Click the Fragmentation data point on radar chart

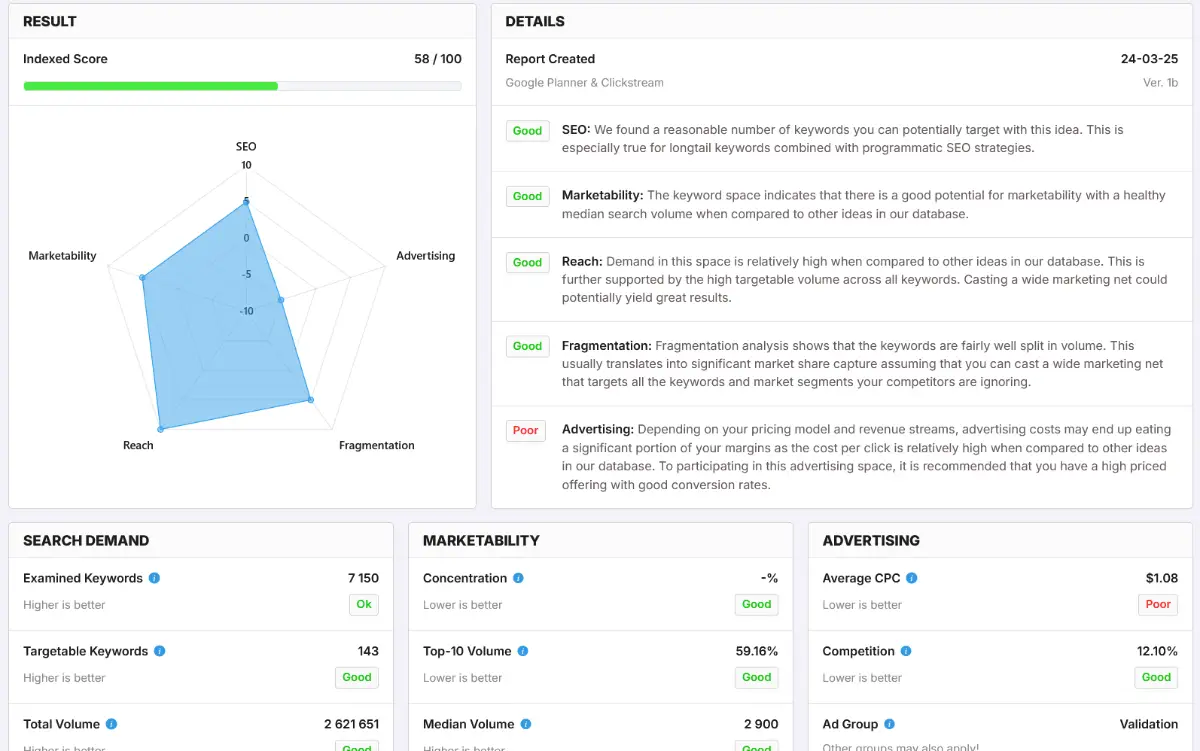311,400
